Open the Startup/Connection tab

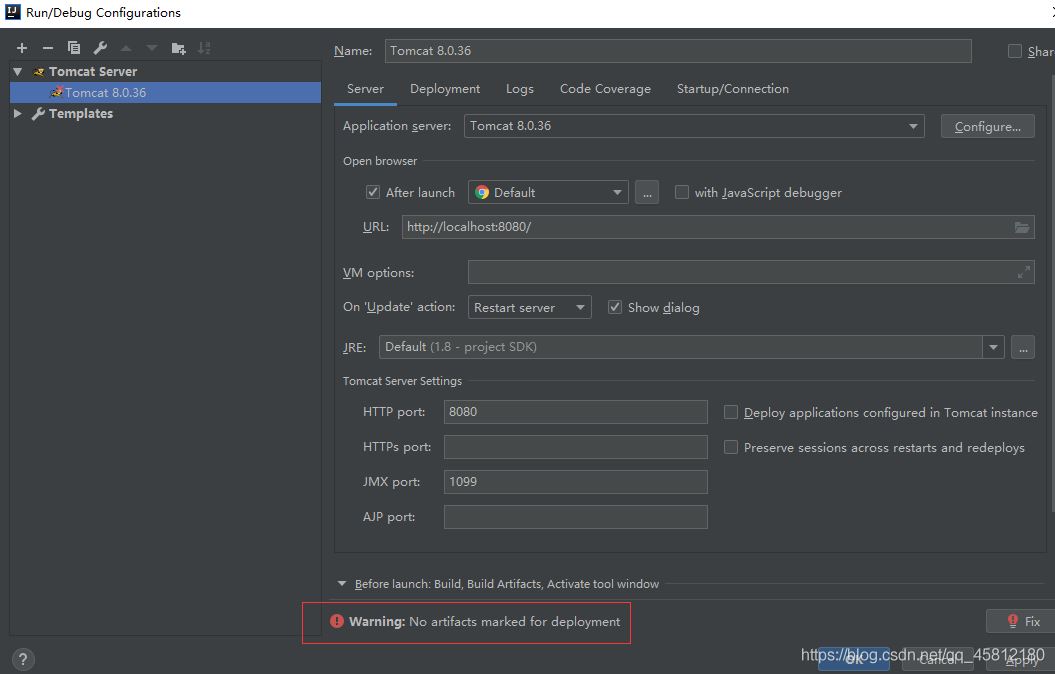pos(732,89)
